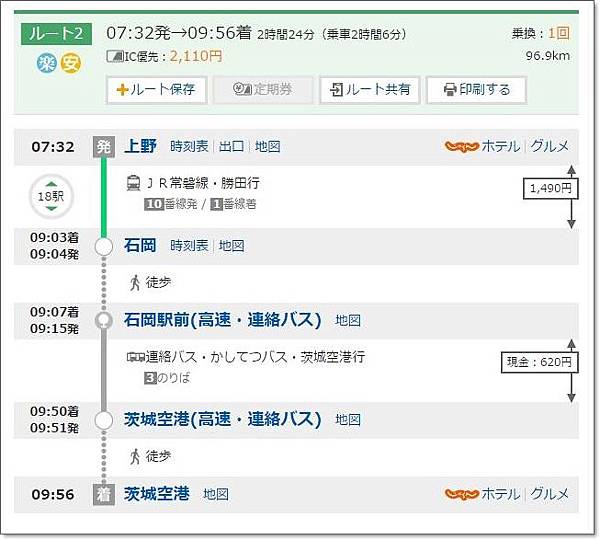
Task: Open the final 茨城空港 destination link
Action: [x=157, y=494]
